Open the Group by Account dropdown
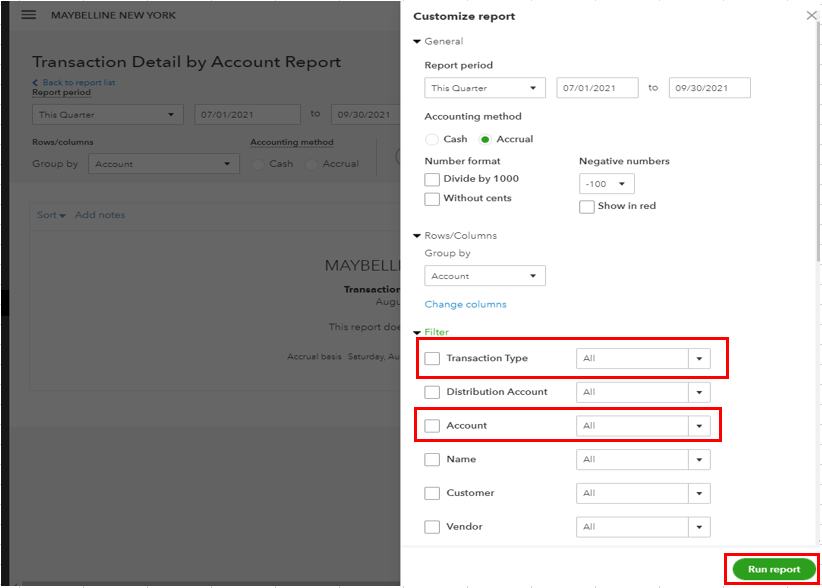Image resolution: width=822 pixels, height=588 pixels. (485, 276)
